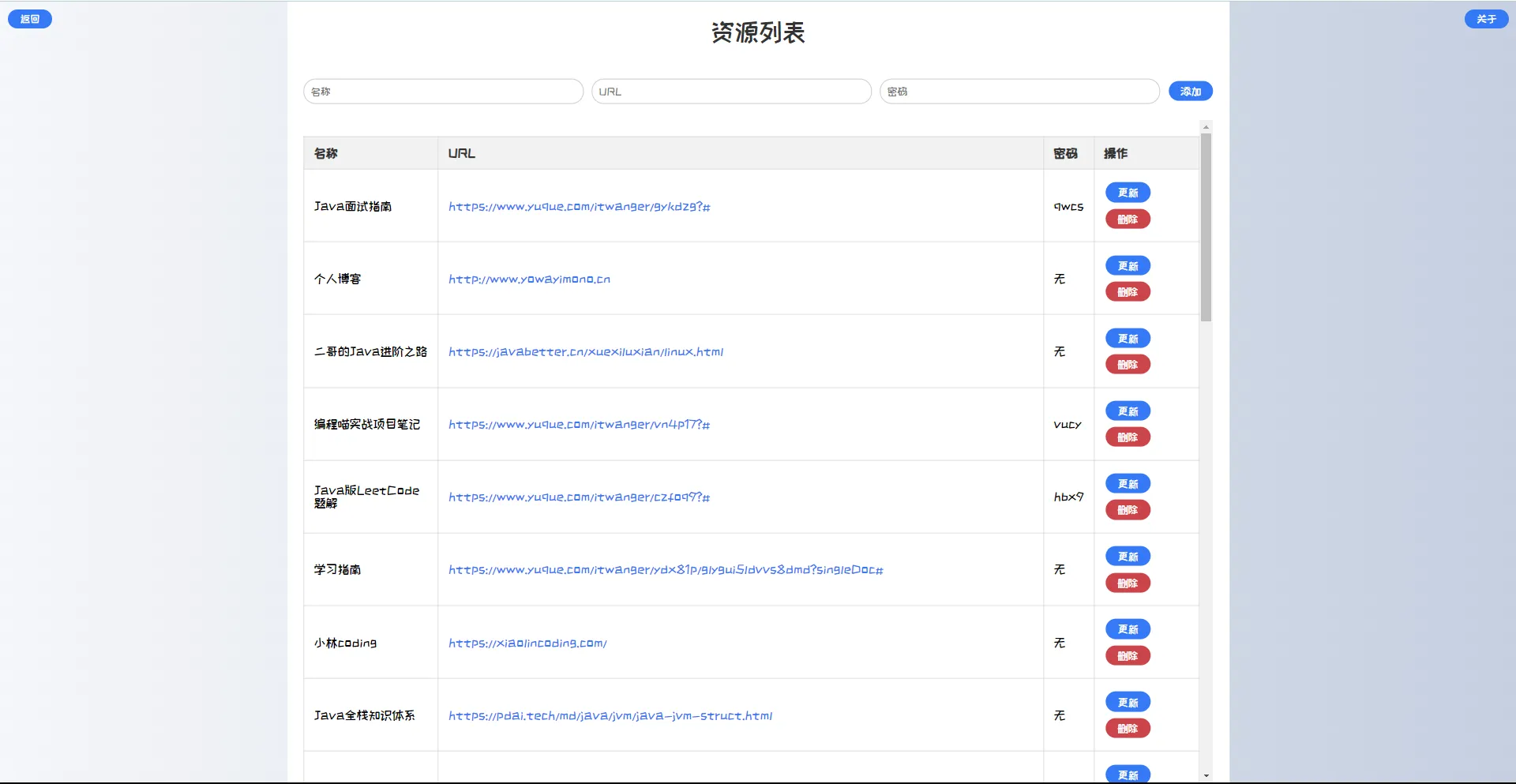Focus the 名称 name input field
1516x784 pixels.
coord(443,92)
